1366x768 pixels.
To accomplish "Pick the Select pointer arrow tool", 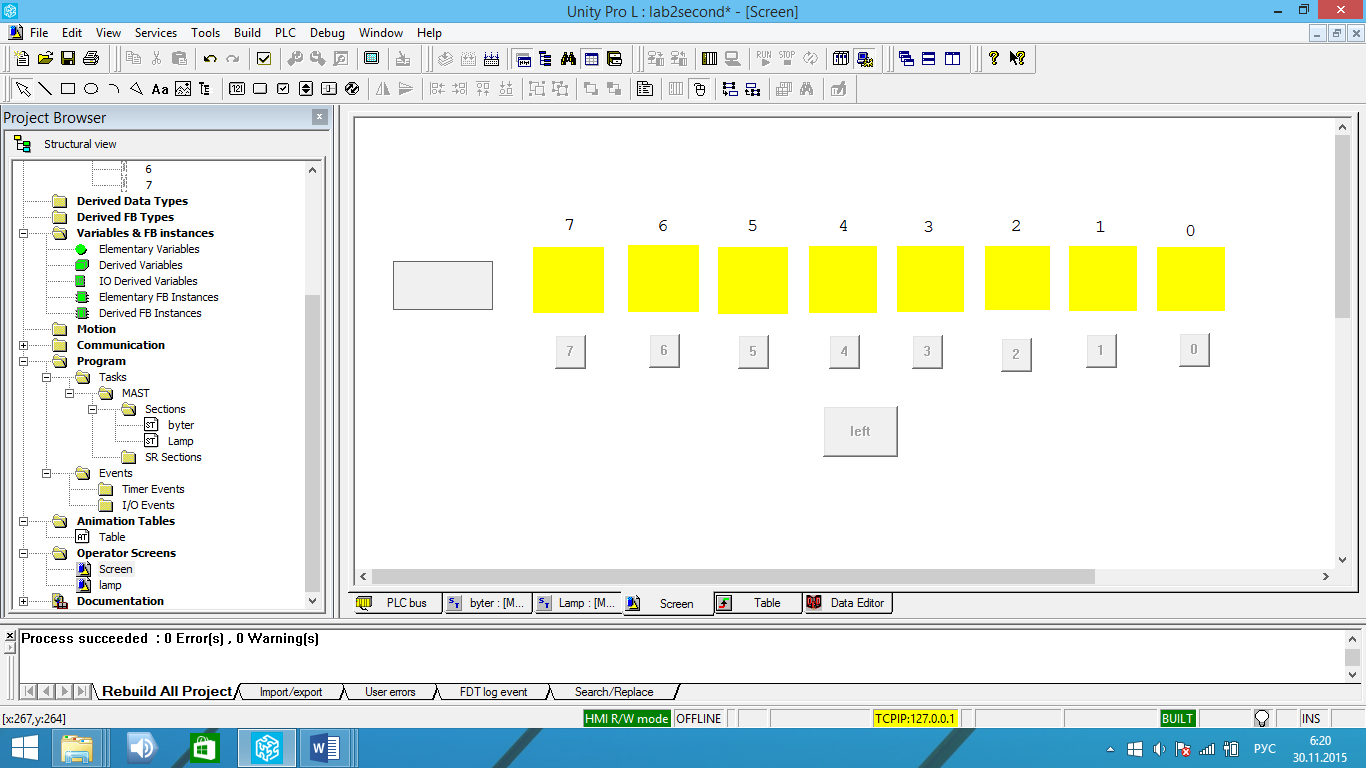I will pos(23,89).
